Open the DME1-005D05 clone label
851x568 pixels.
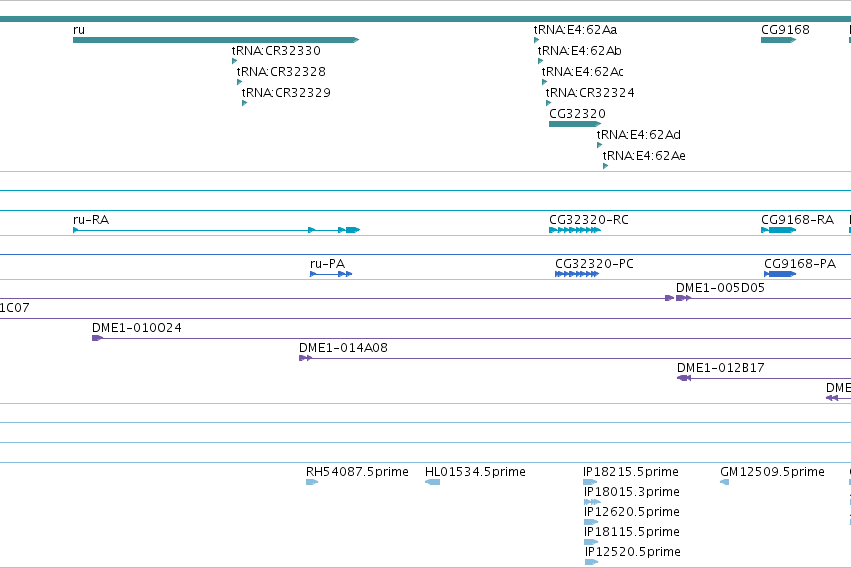(x=720, y=288)
